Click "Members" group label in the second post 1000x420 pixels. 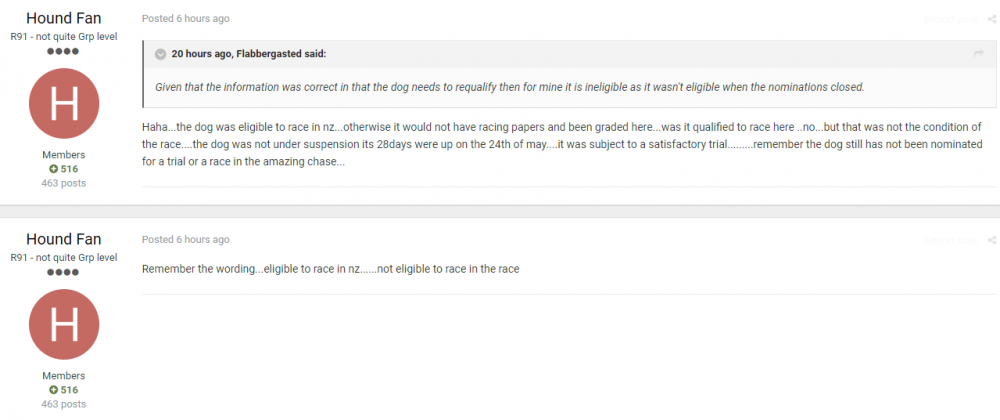coord(64,375)
